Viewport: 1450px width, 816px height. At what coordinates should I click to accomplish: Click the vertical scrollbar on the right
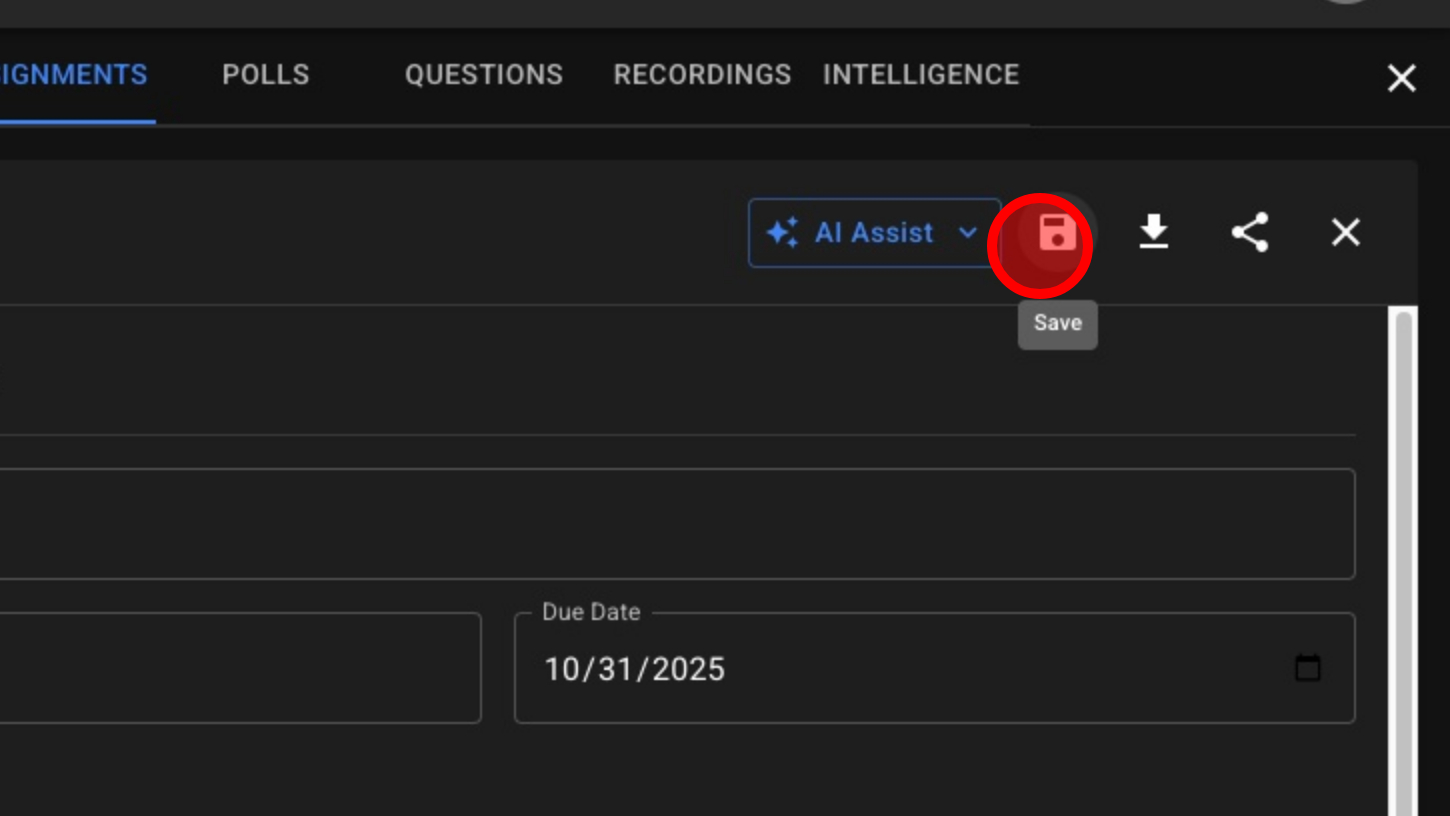click(1403, 560)
